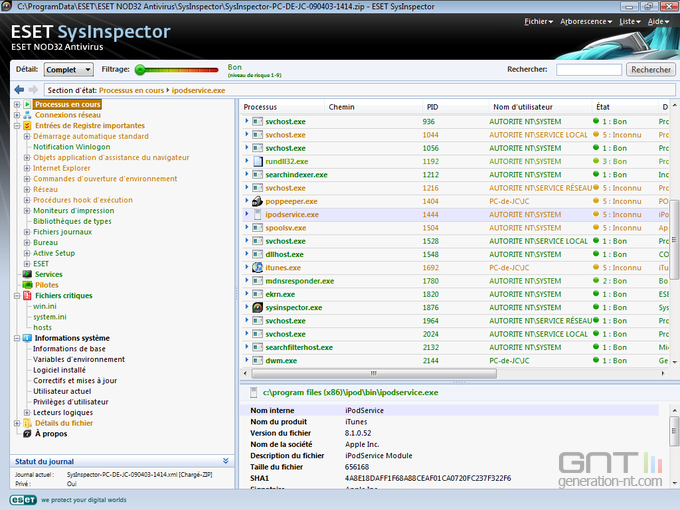Click the SHA1 hash value

coord(428,478)
